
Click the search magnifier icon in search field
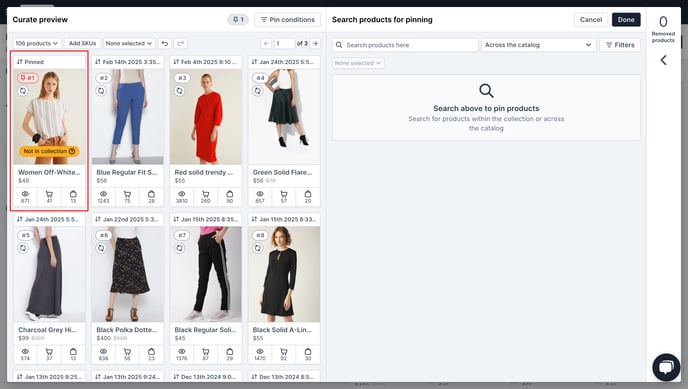pyautogui.click(x=339, y=45)
